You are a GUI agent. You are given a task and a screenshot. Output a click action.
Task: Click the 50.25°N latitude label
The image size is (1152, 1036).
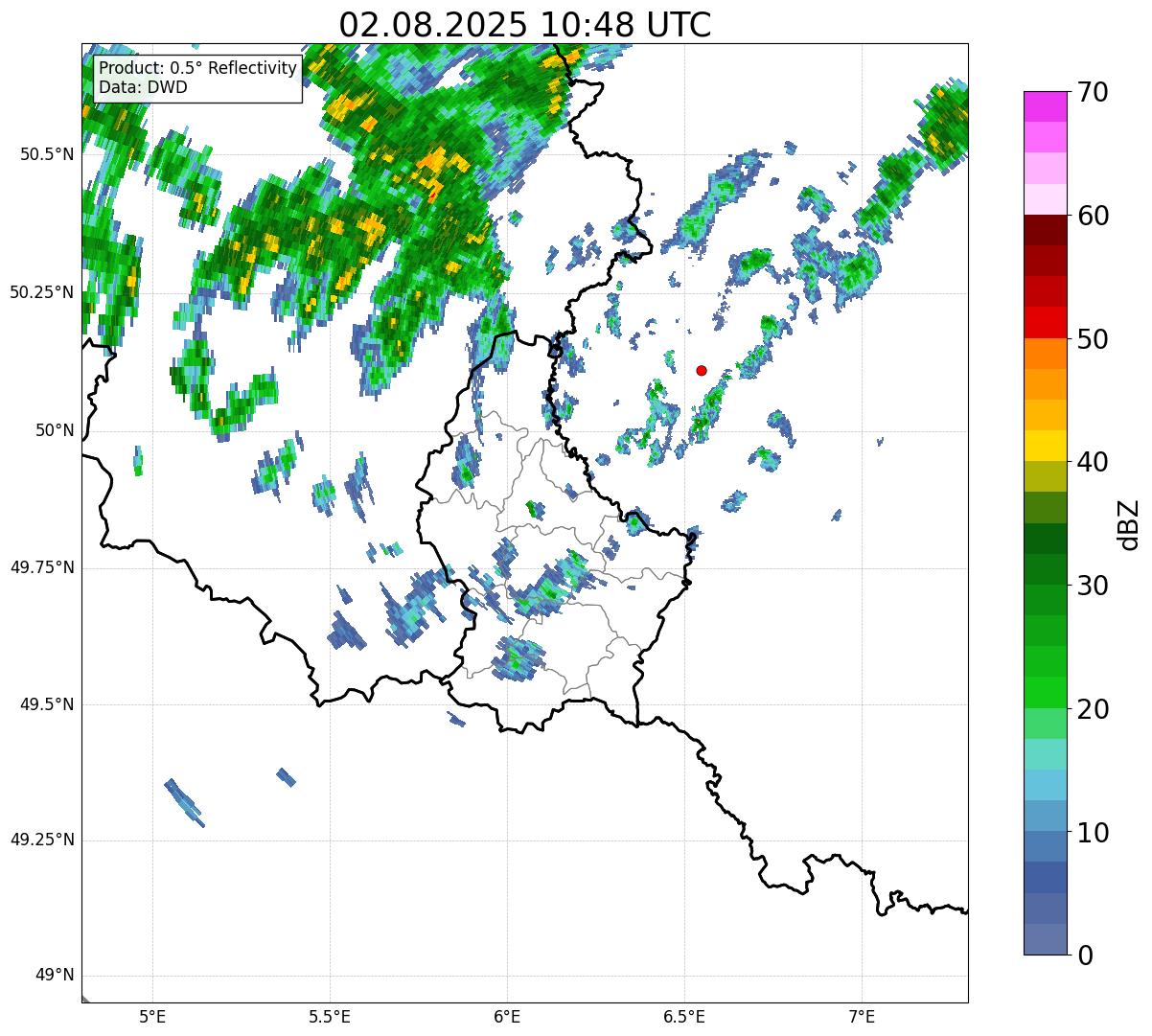point(41,292)
